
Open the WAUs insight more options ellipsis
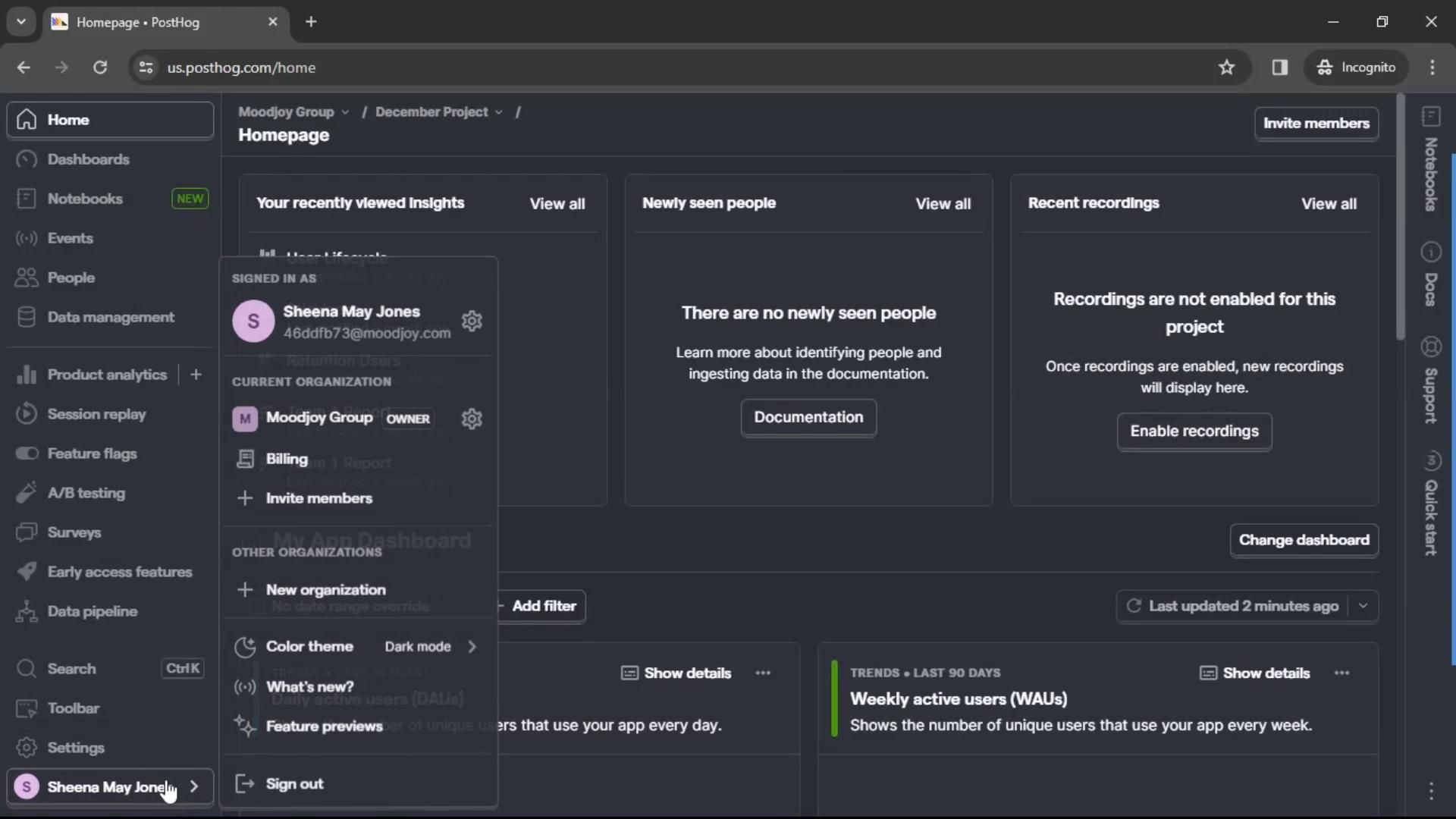(1341, 673)
